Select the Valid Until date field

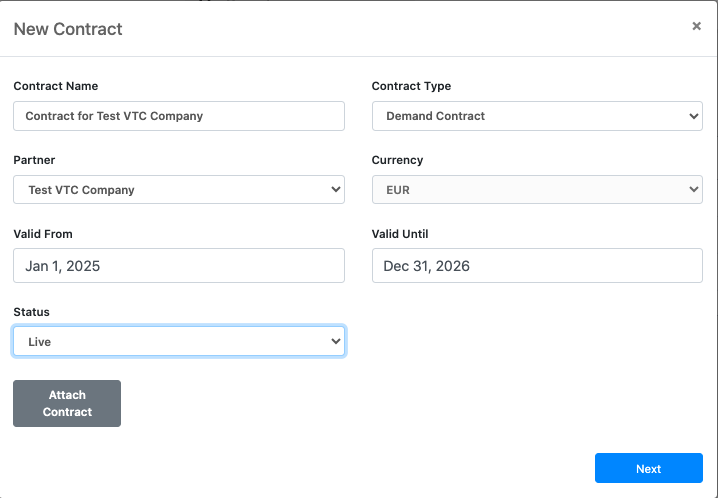537,265
